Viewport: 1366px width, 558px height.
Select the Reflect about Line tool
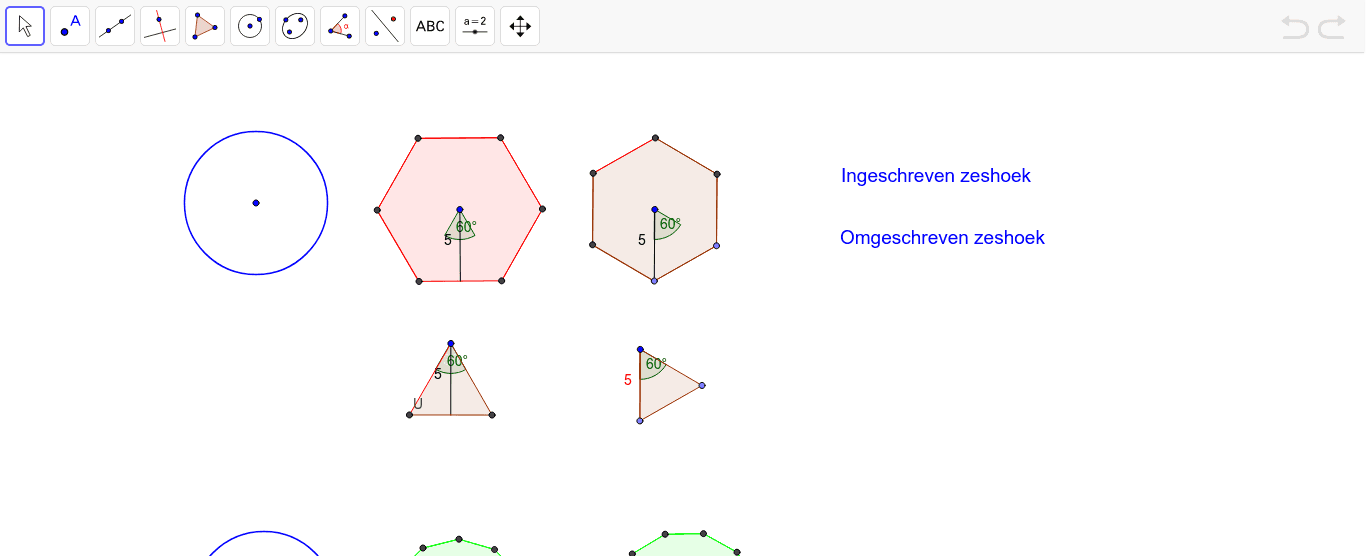[385, 26]
